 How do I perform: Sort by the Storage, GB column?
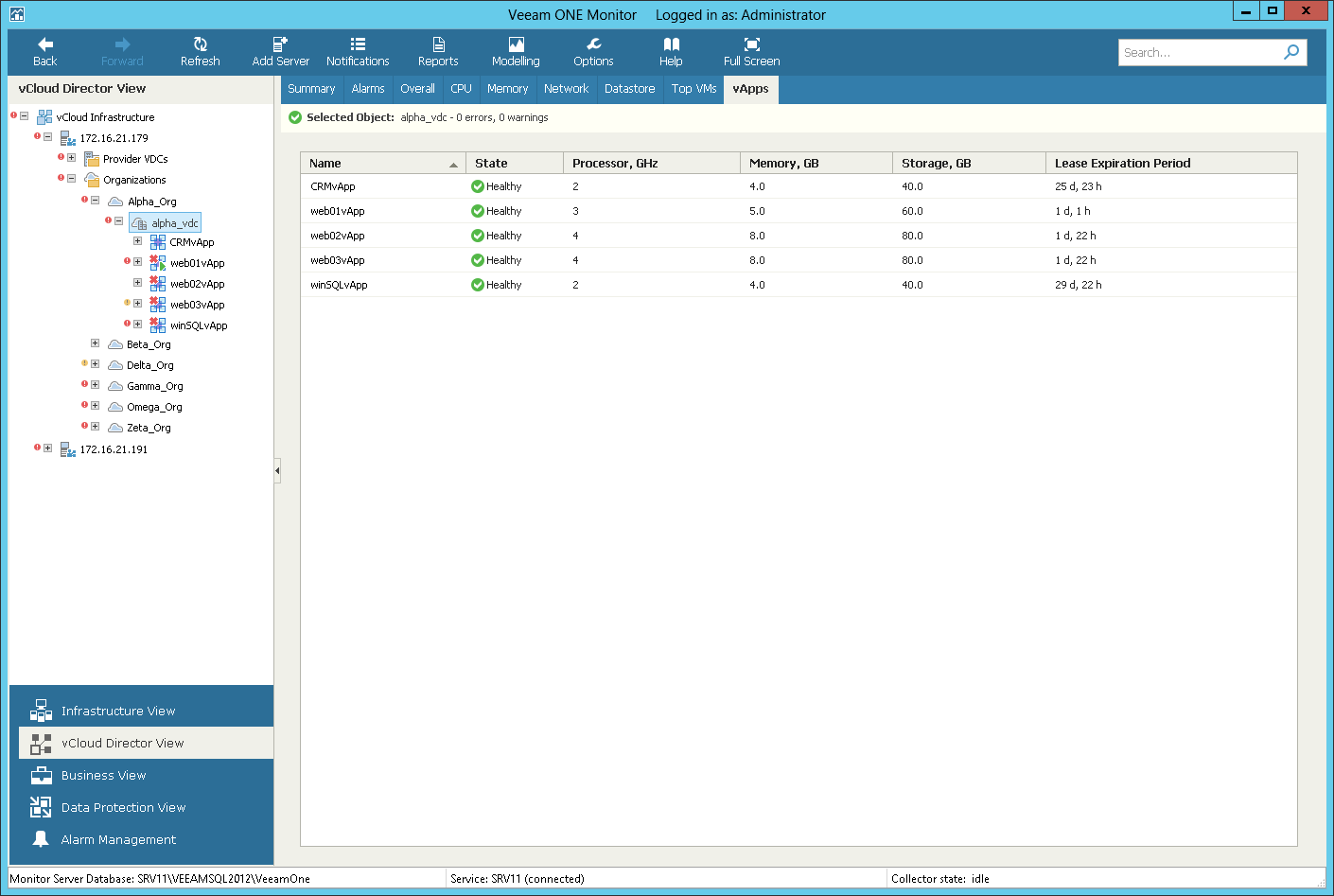click(969, 163)
